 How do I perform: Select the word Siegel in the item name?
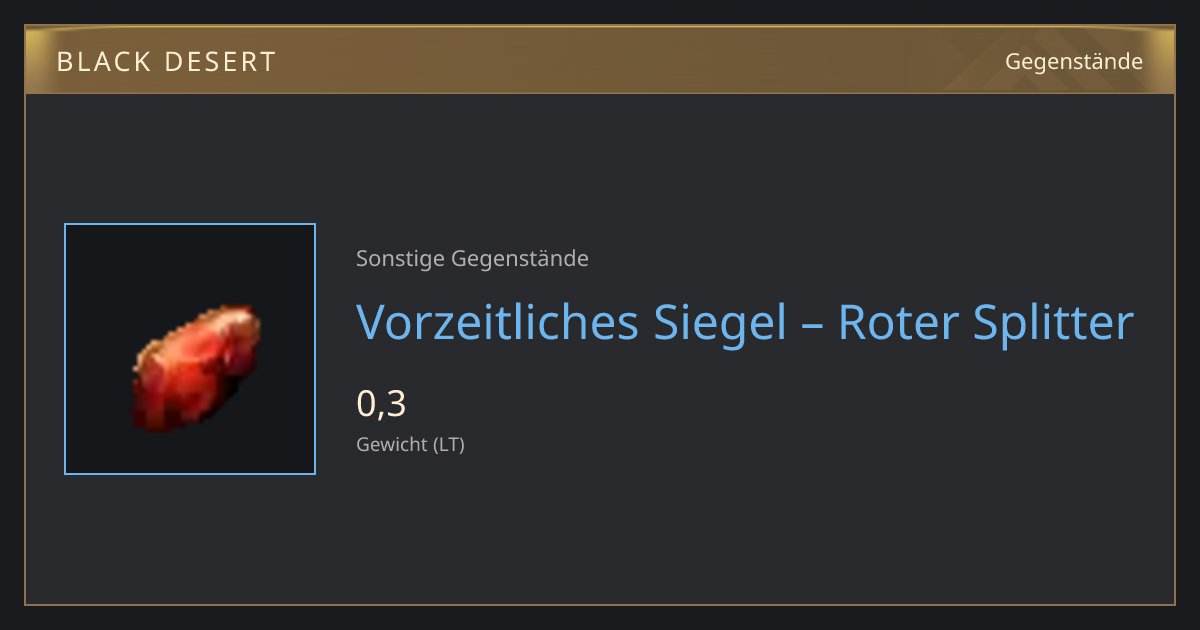point(720,322)
